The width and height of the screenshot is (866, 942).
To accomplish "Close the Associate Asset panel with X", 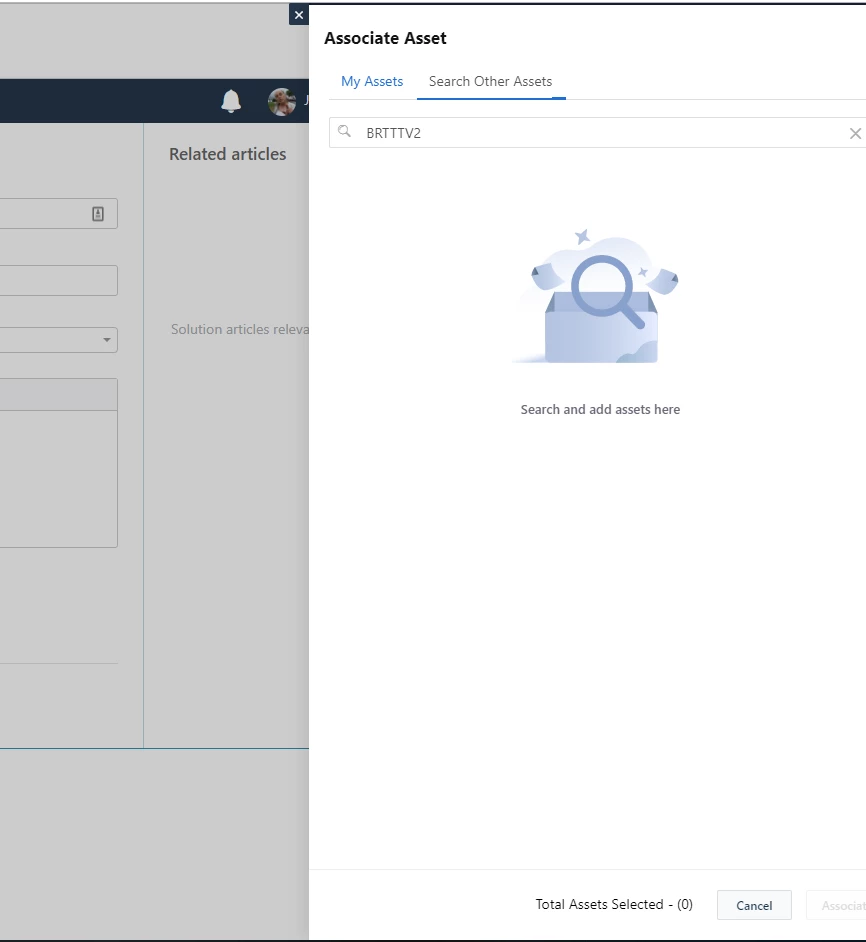I will 299,15.
